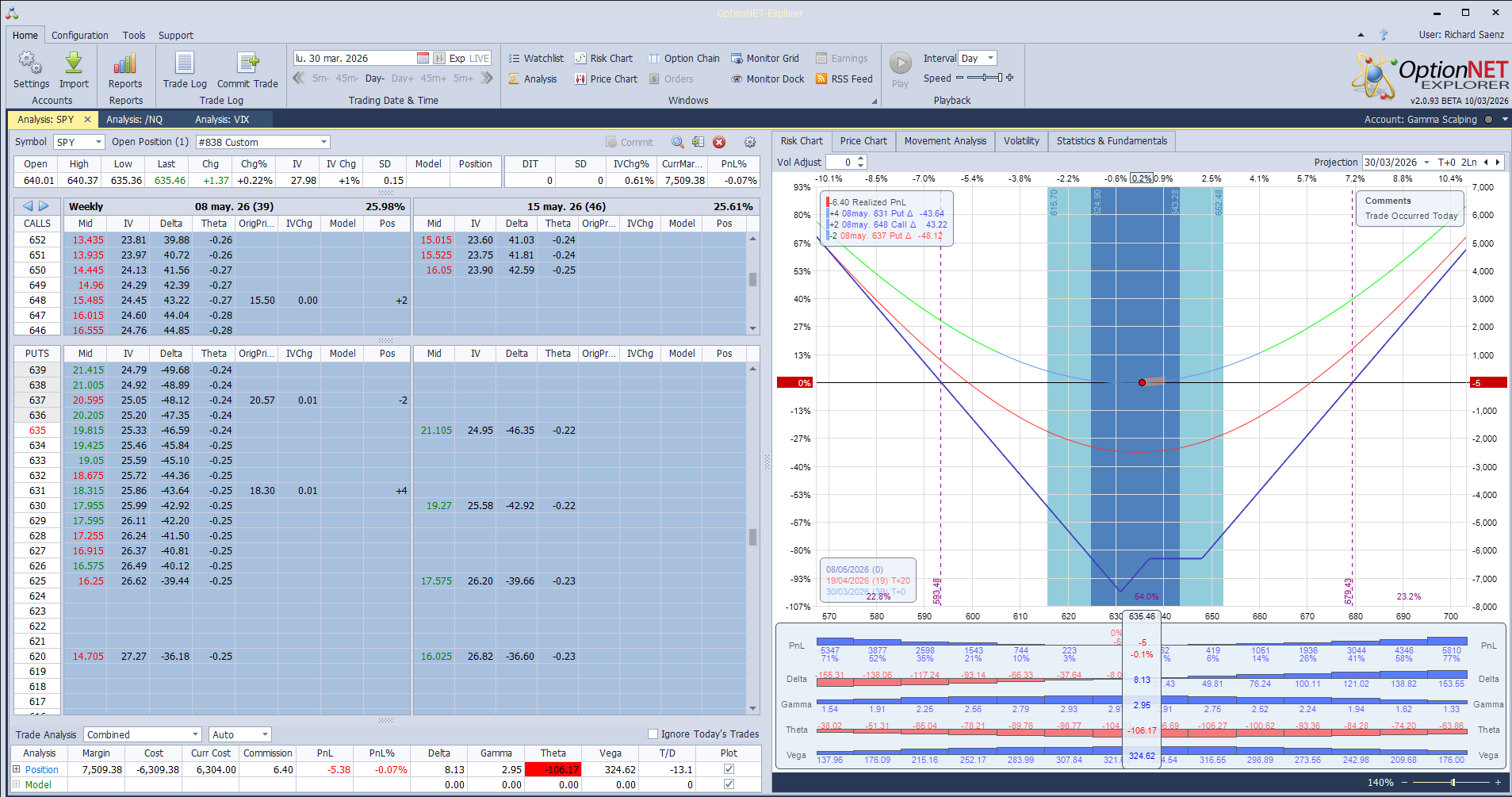Image resolution: width=1512 pixels, height=797 pixels.
Task: Open the Monitor Grid window
Action: click(764, 58)
